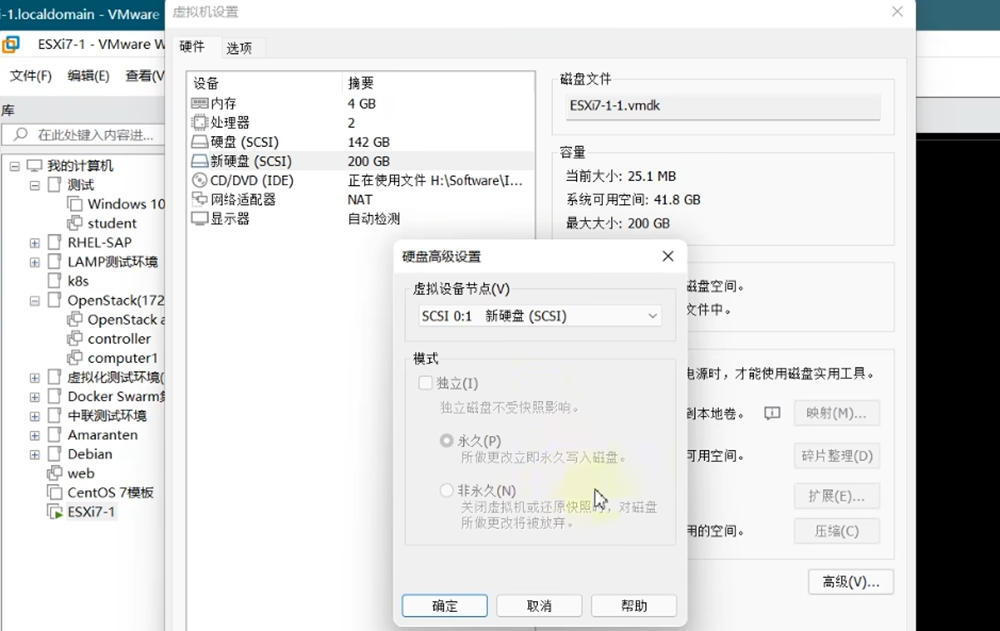Select the ESXi7-1 entry in the library
Image resolution: width=1000 pixels, height=631 pixels.
(91, 512)
